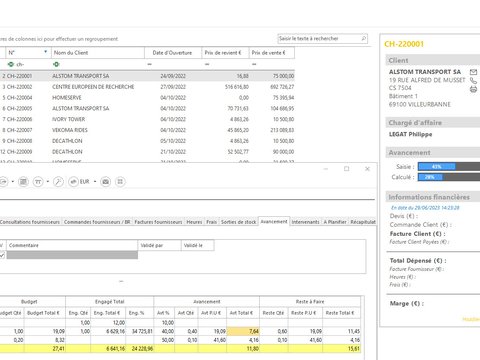Select the Heures tab

194,222
